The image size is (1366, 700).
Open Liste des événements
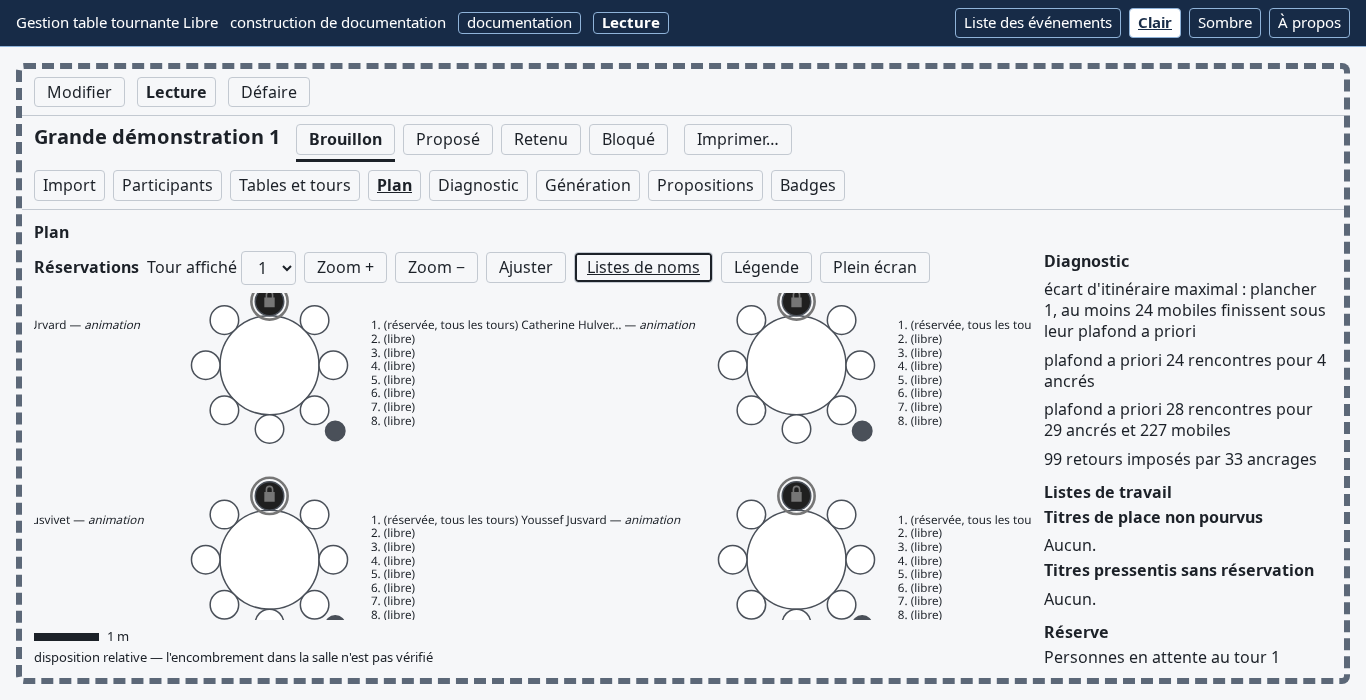[x=1038, y=23]
